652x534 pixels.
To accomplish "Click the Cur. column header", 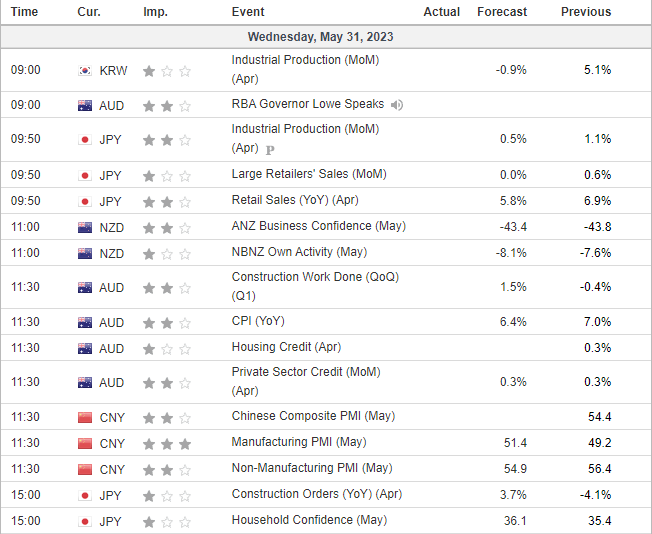I will (89, 12).
